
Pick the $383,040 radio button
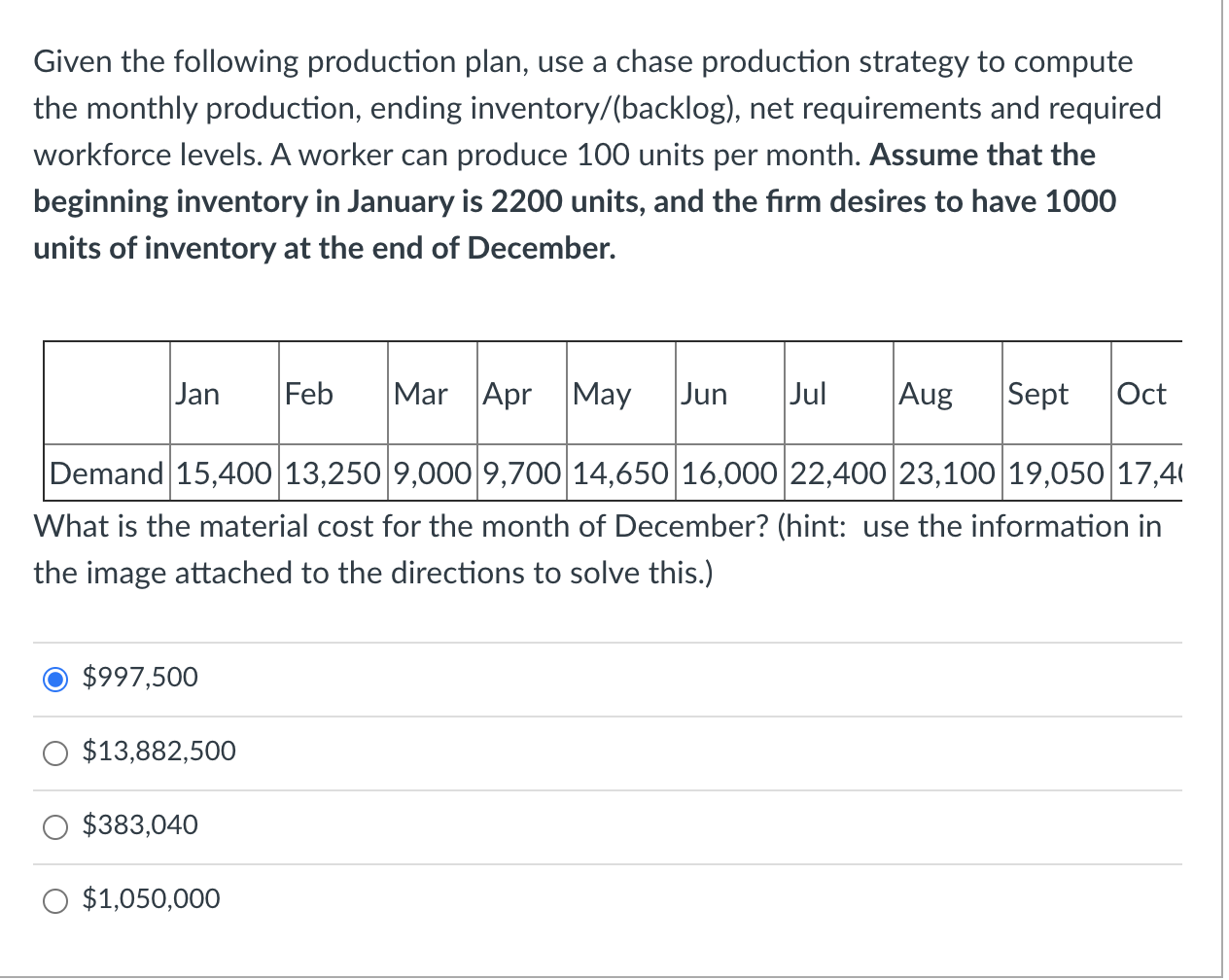point(56,825)
